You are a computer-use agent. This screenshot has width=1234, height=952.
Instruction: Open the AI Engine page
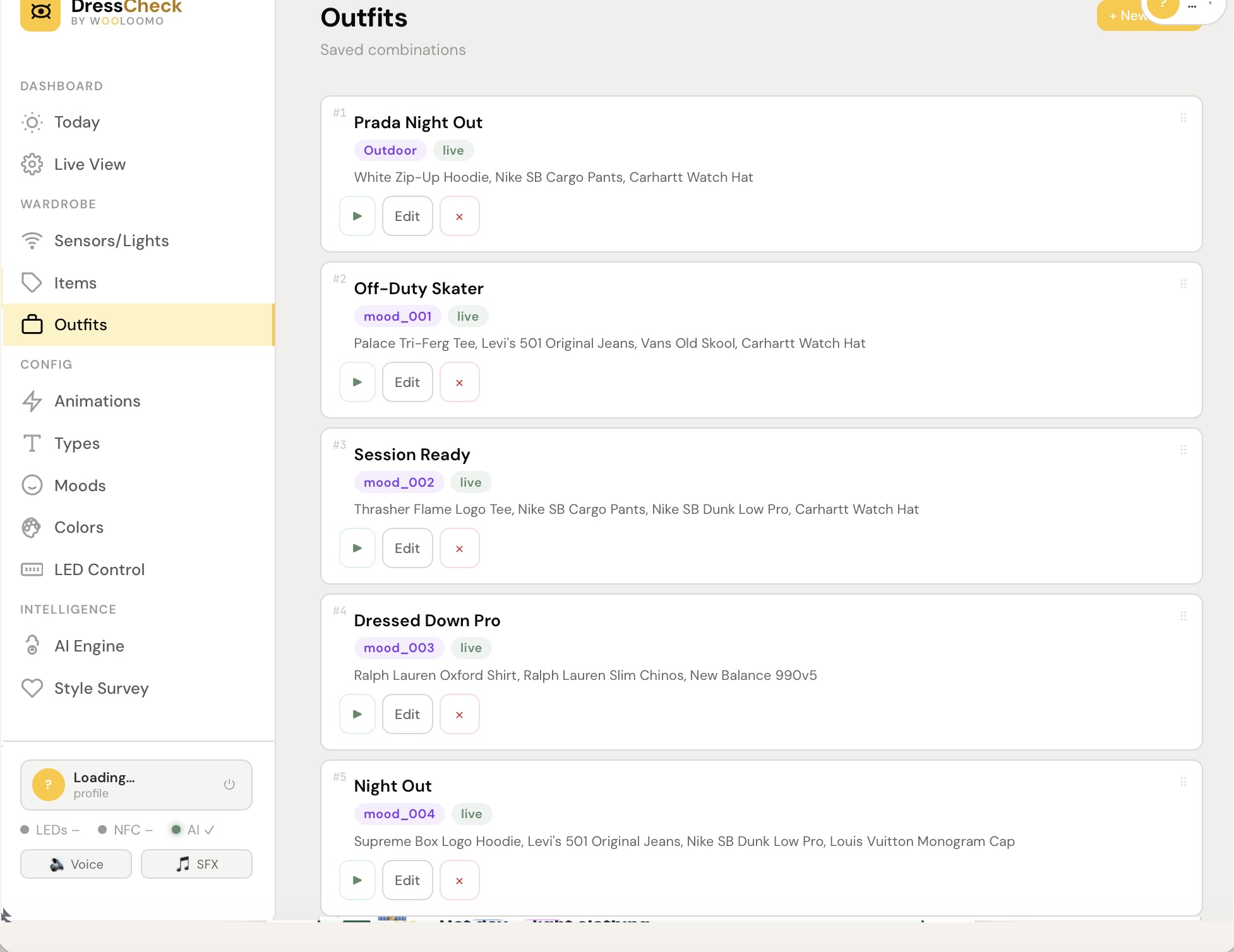click(x=139, y=646)
